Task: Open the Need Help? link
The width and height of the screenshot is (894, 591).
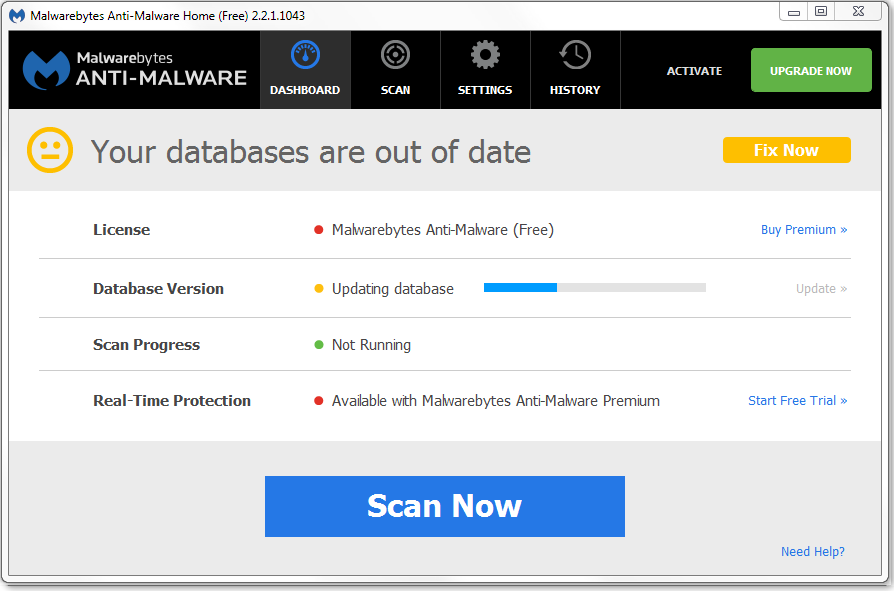Action: tap(812, 552)
